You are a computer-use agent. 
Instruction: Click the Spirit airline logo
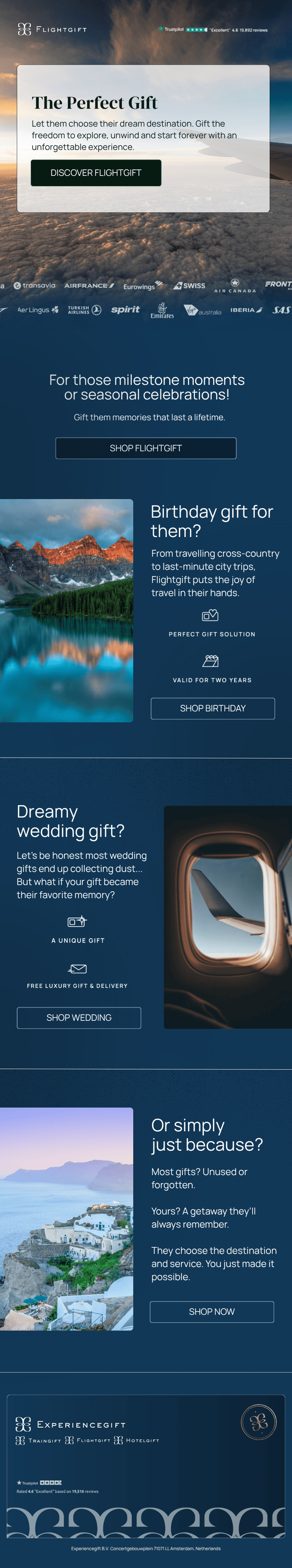pos(126,310)
